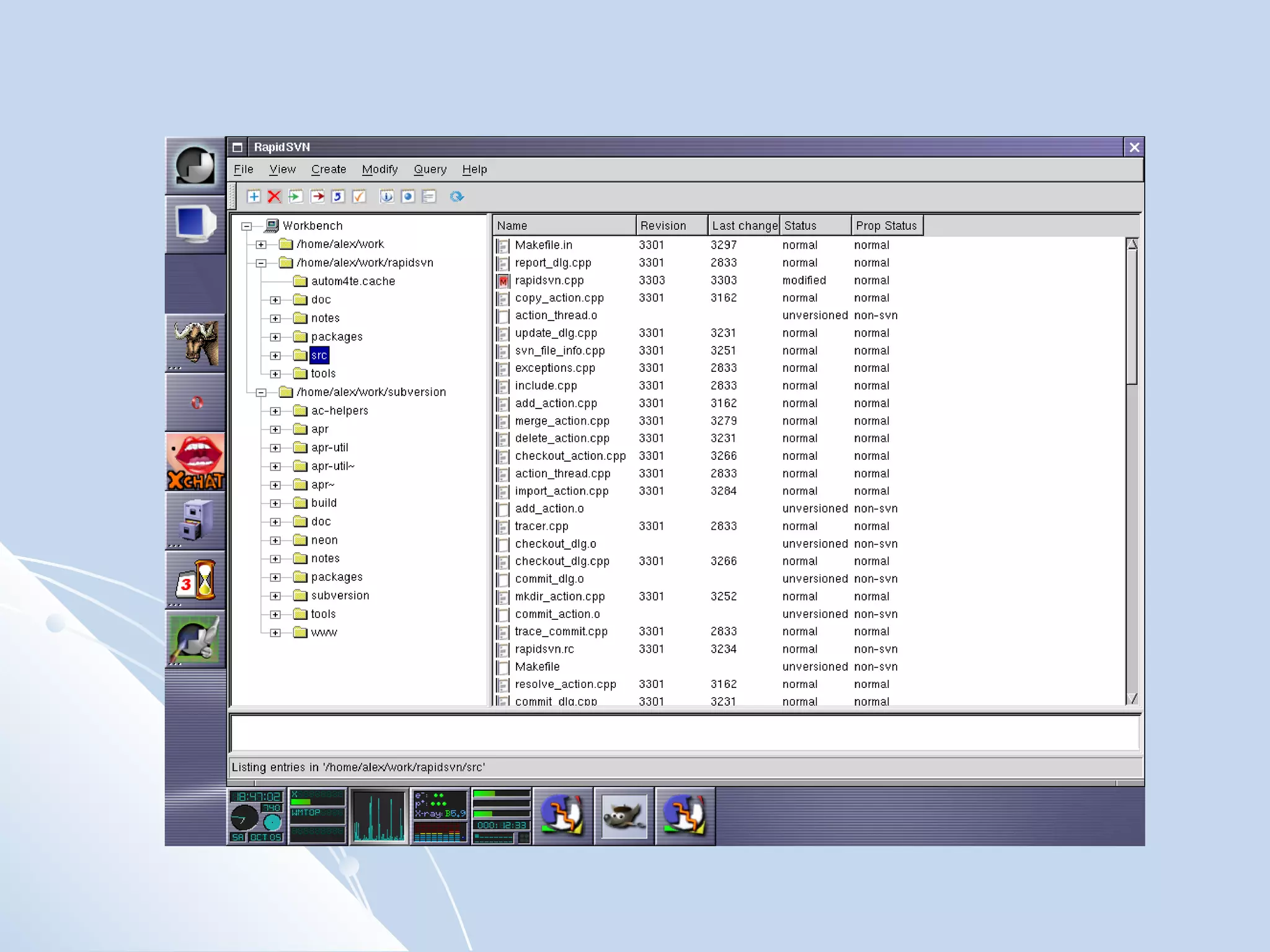
Task: Click the file list scrollbar down arrow
Action: click(x=1132, y=699)
